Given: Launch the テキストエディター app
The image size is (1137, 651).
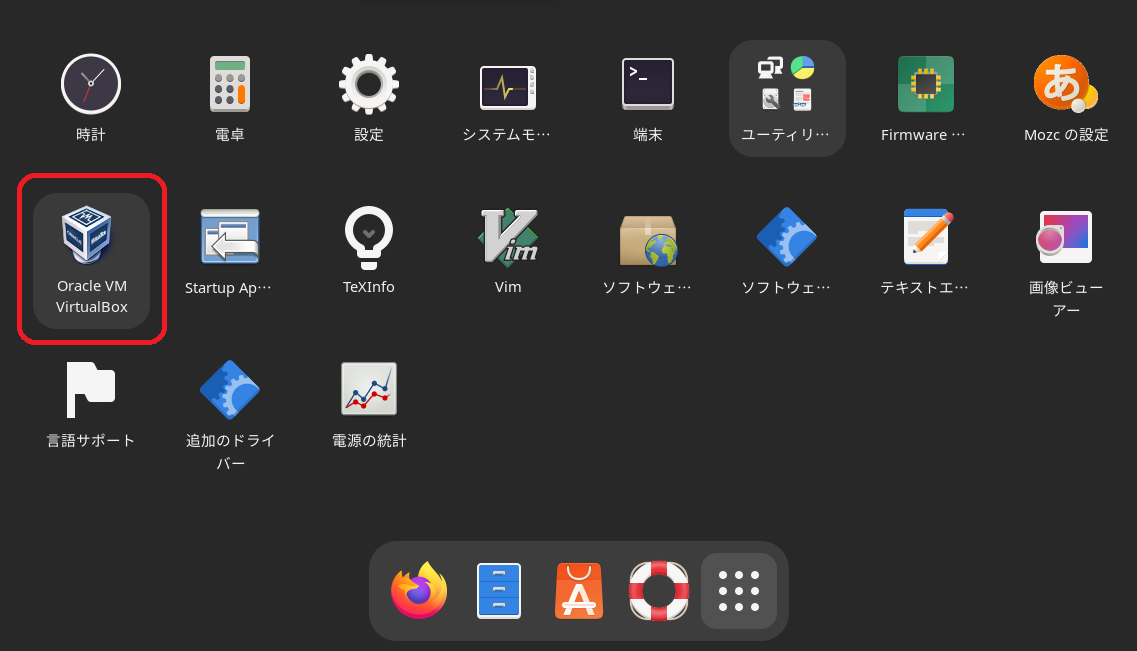Looking at the screenshot, I should tap(926, 236).
